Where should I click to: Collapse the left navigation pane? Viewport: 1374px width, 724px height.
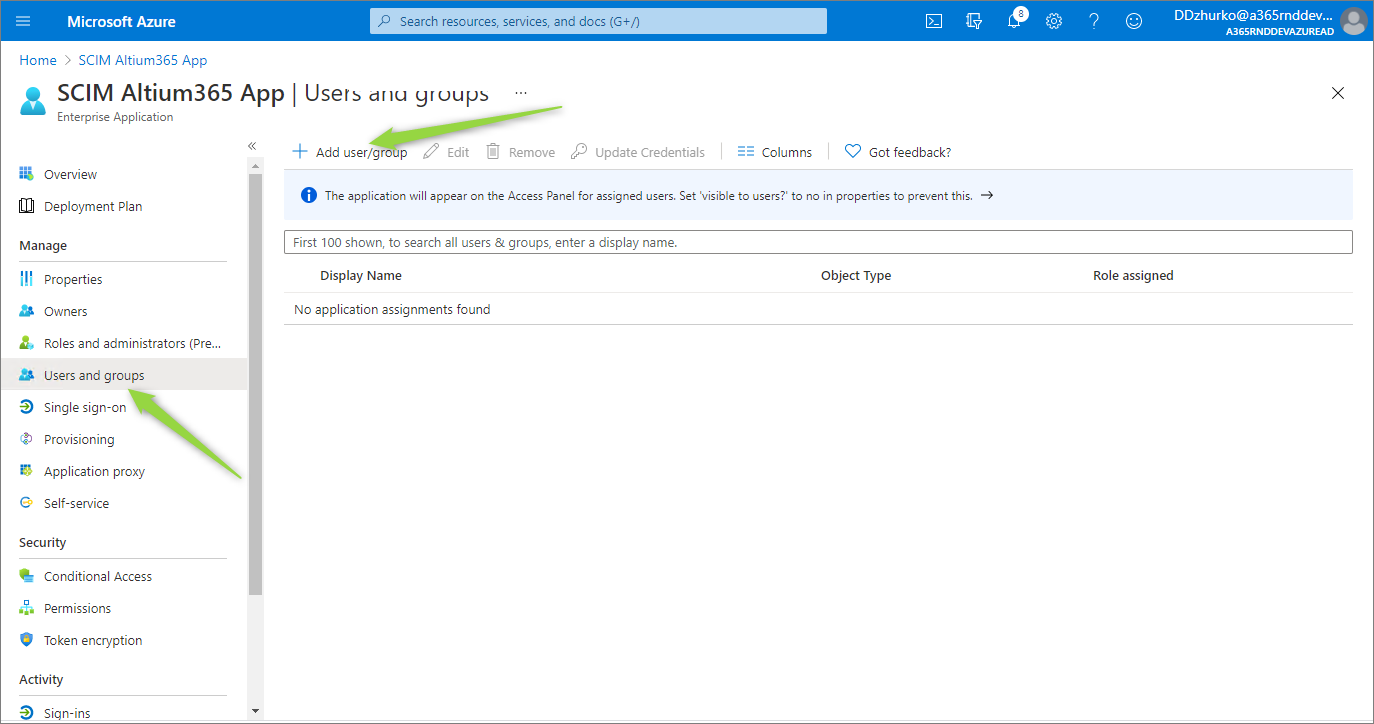pos(253,146)
